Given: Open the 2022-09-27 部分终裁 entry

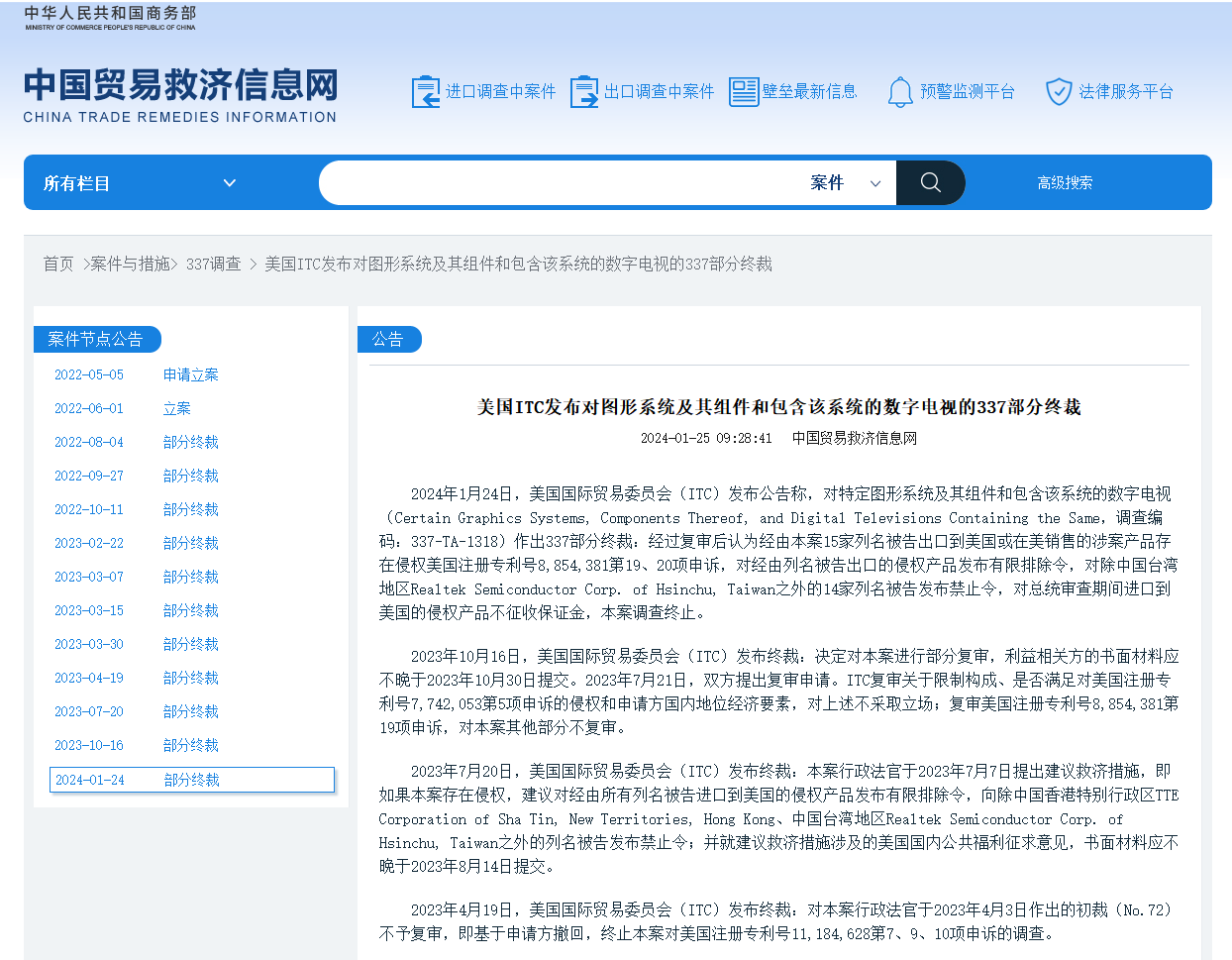Looking at the screenshot, I should tap(137, 476).
